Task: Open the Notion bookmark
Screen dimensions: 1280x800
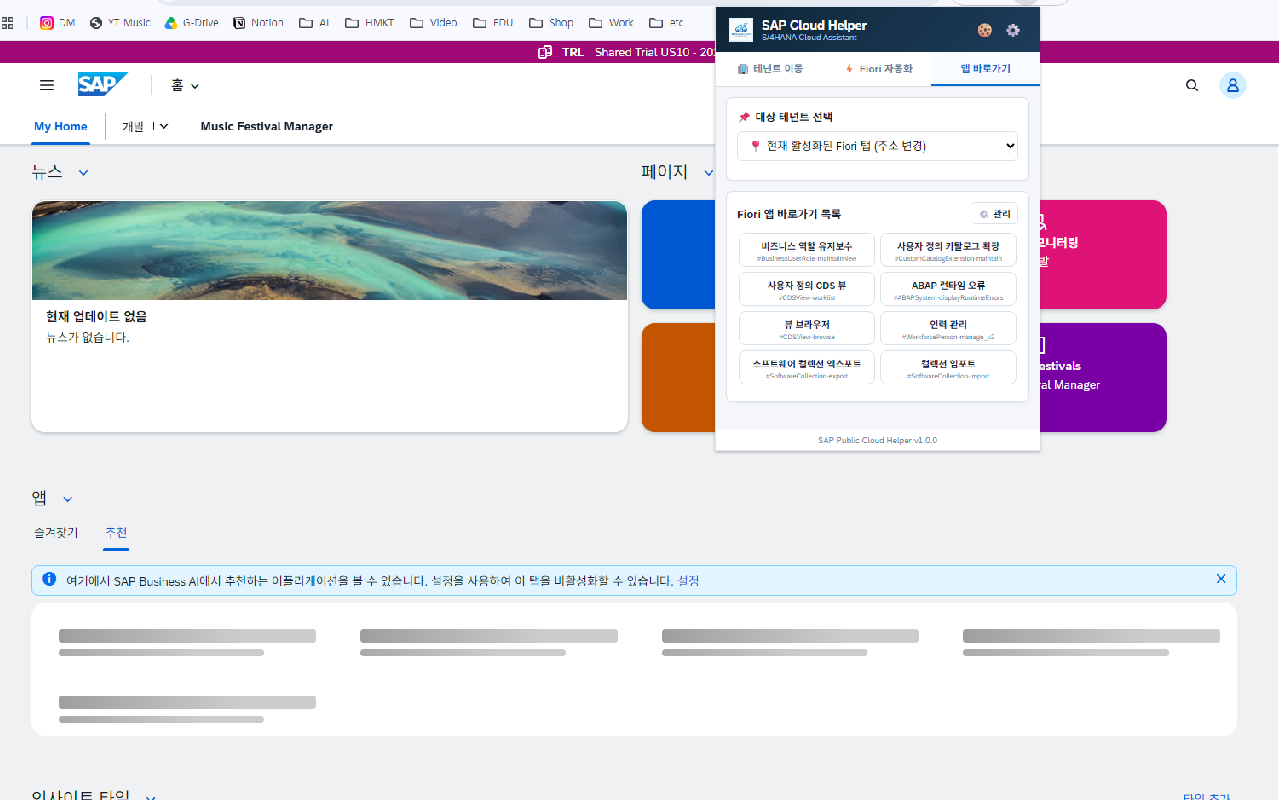Action: coord(258,22)
